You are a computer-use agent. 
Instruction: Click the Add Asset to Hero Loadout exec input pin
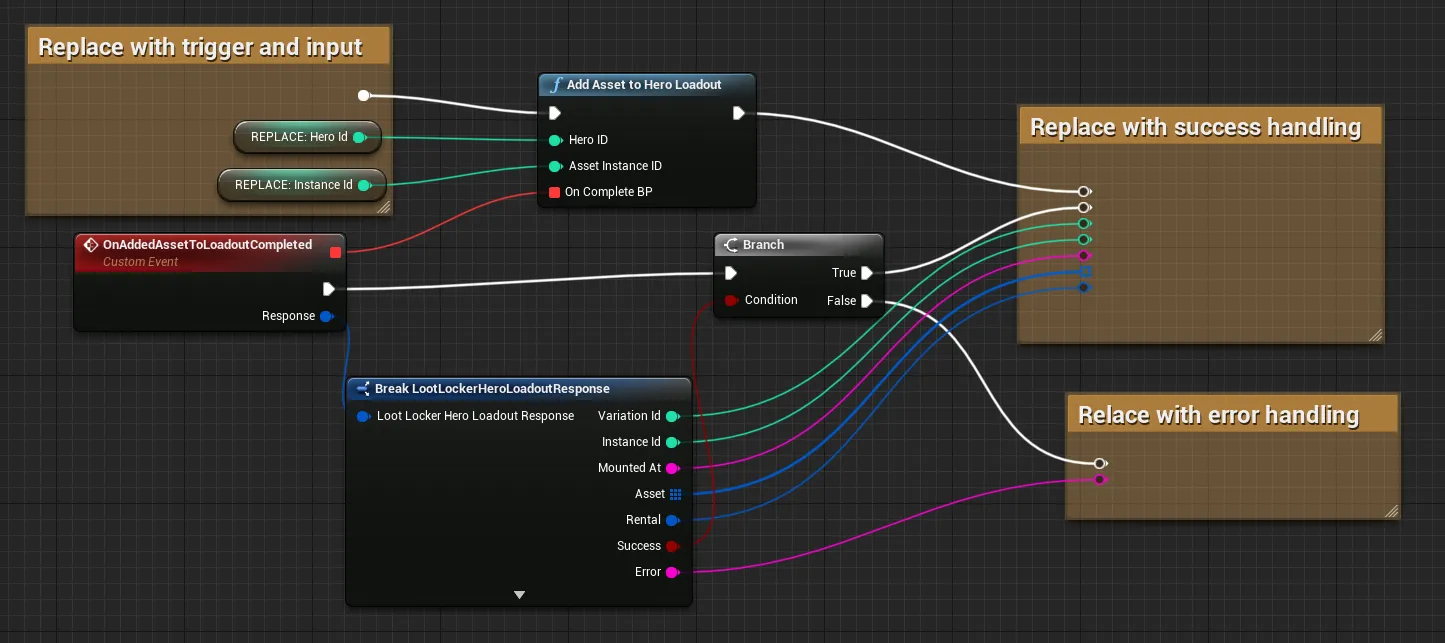point(555,113)
